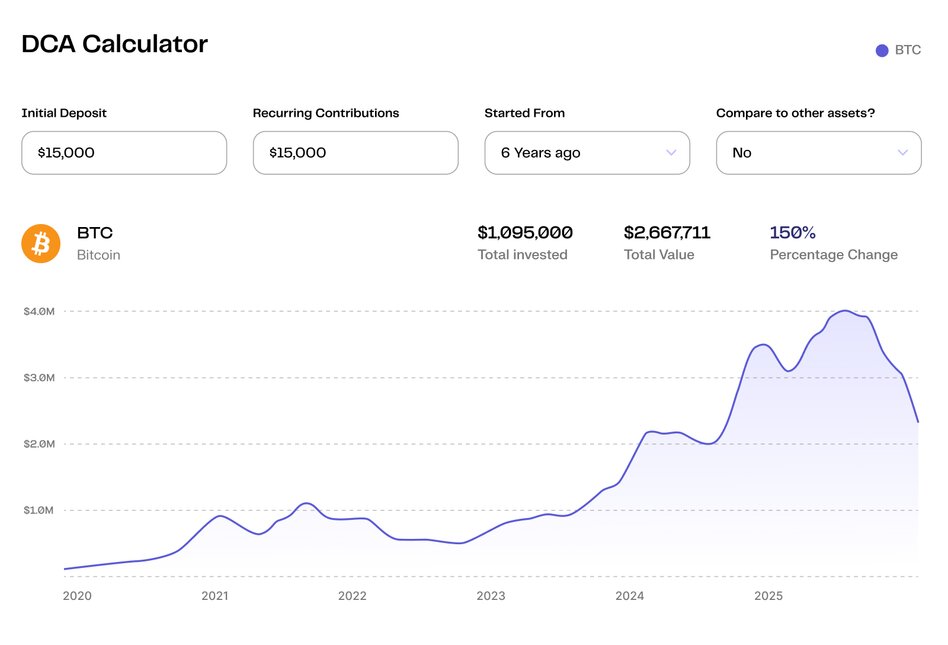
Task: Open the Started From dropdown
Action: click(586, 153)
